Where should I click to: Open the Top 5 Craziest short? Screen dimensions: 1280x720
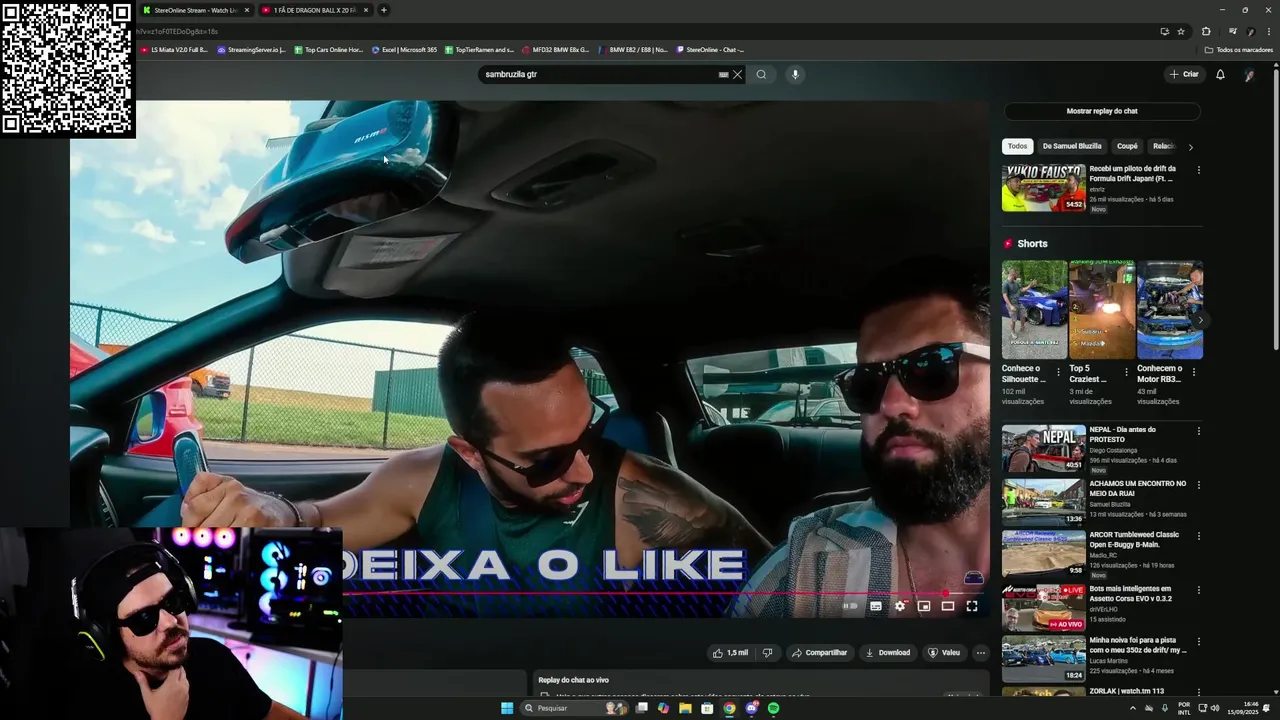tap(1102, 310)
